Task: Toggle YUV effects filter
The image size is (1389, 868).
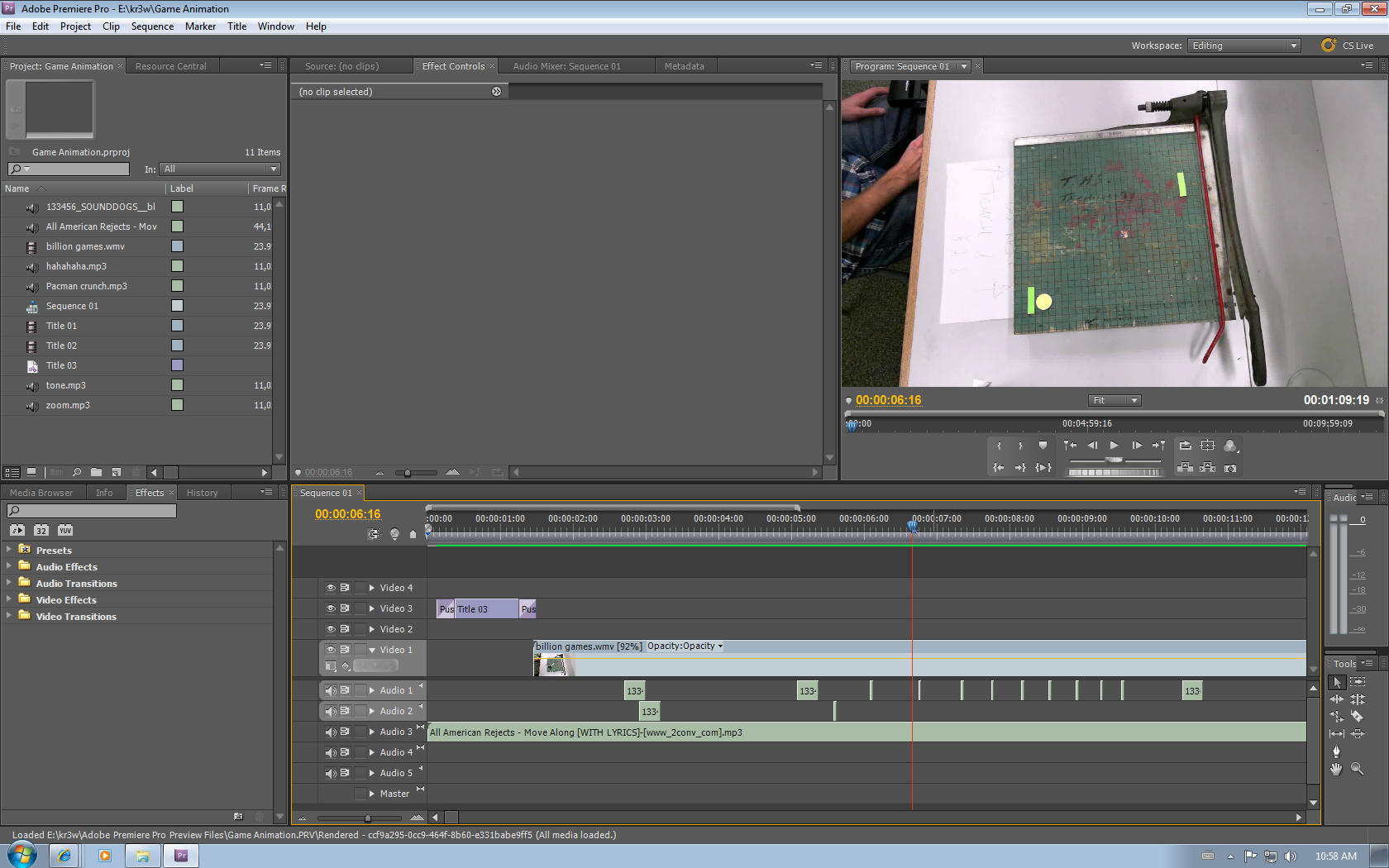Action: pos(65,531)
